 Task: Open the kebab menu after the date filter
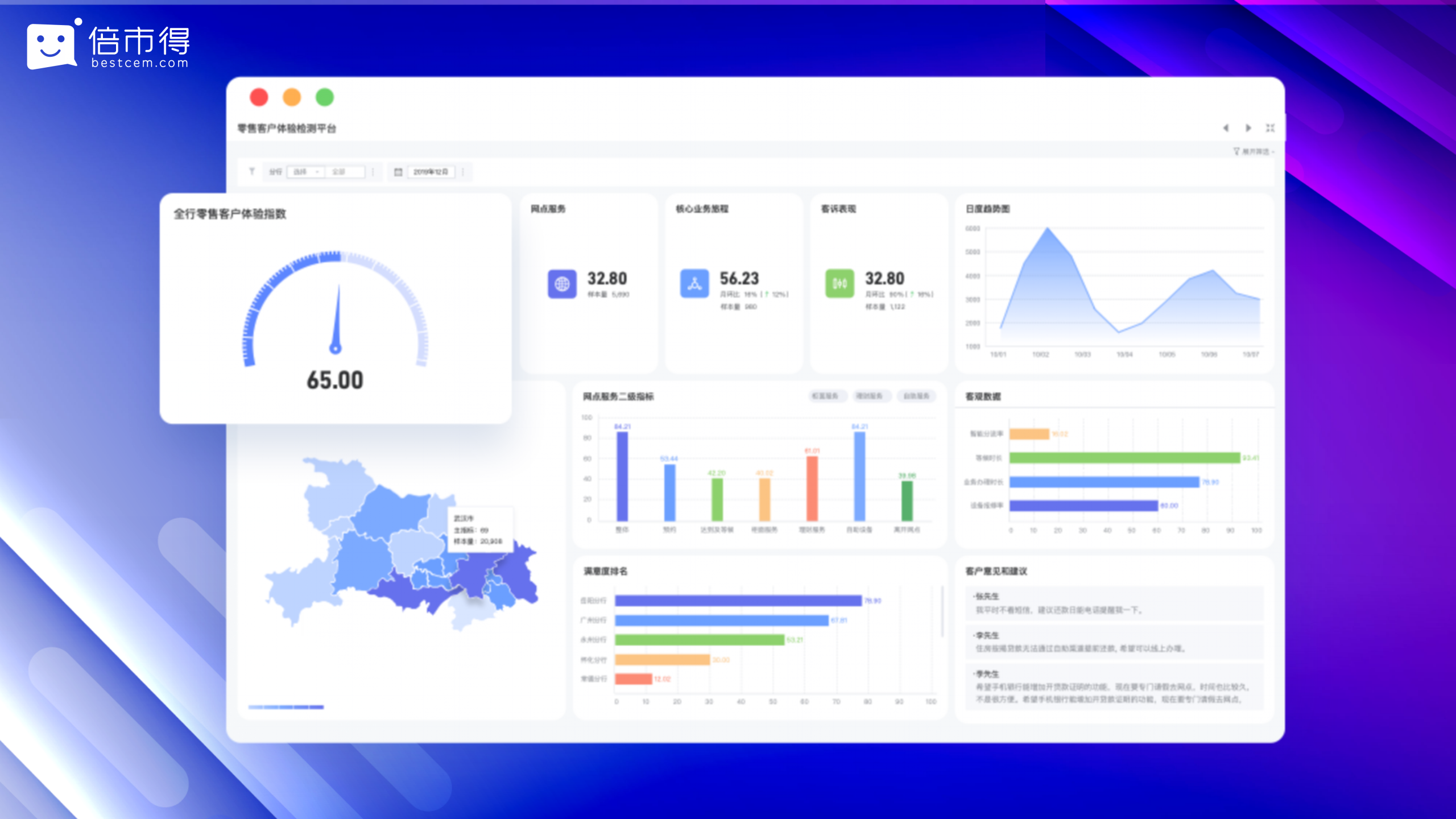pos(463,172)
